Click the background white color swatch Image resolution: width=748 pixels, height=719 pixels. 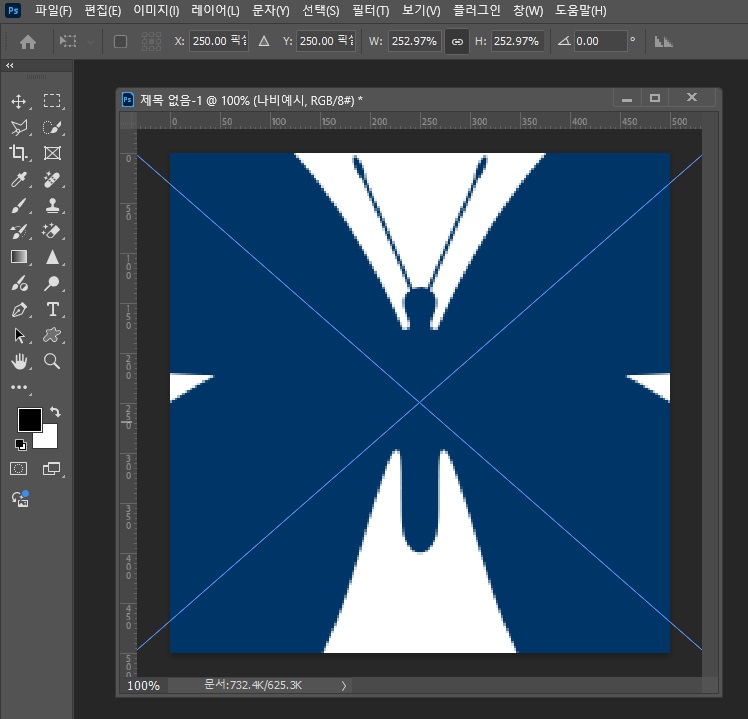click(50, 439)
